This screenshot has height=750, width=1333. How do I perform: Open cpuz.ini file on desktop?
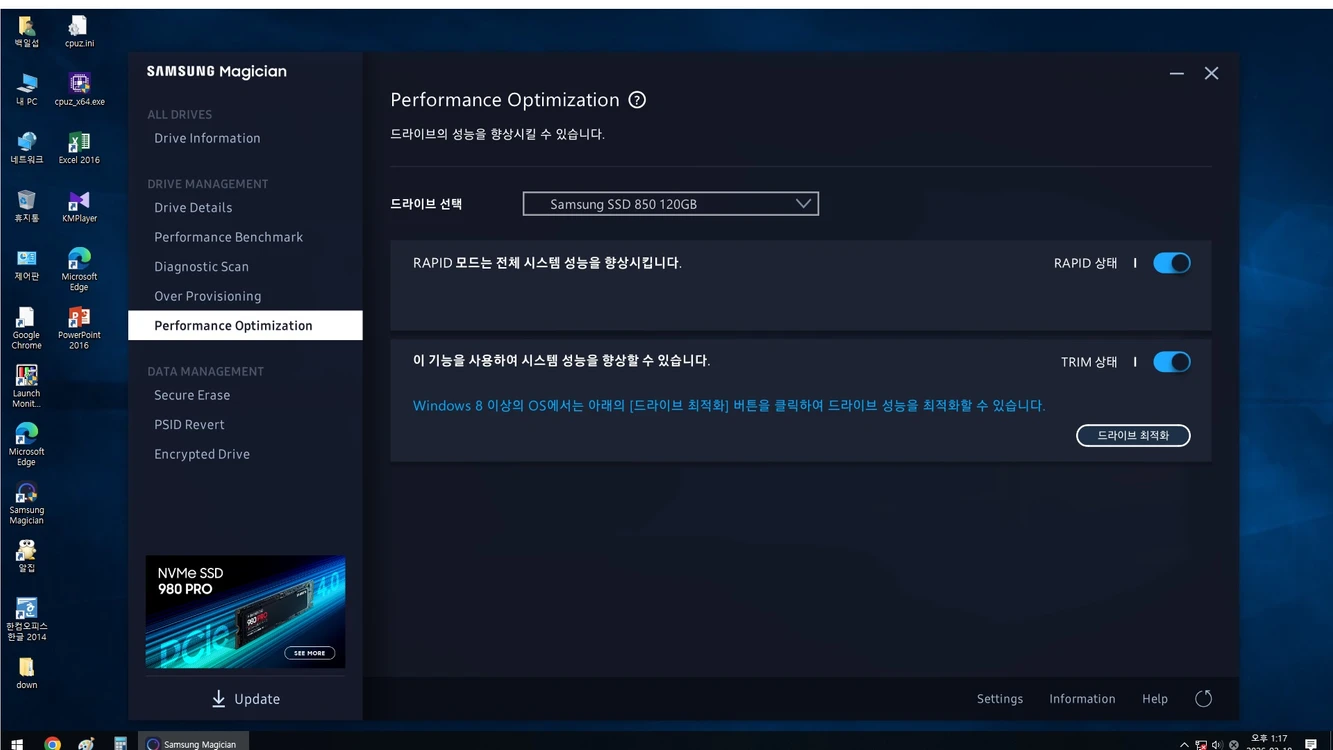[x=79, y=32]
